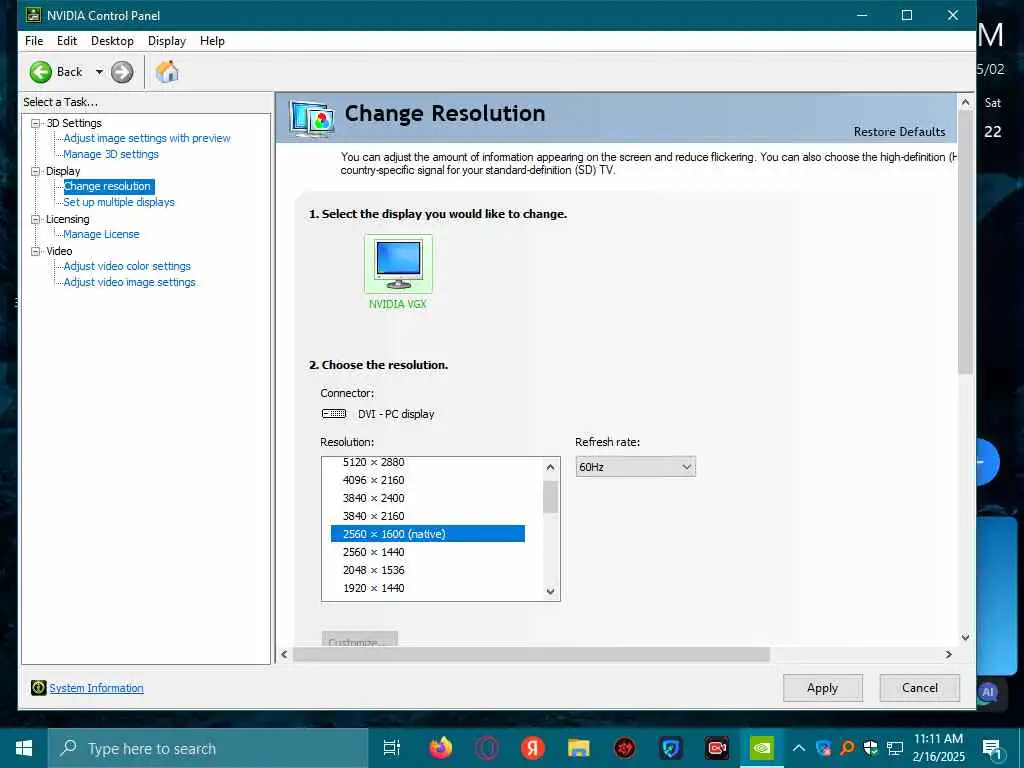This screenshot has width=1024, height=768.
Task: Open the Desktop menu
Action: pyautogui.click(x=112, y=40)
